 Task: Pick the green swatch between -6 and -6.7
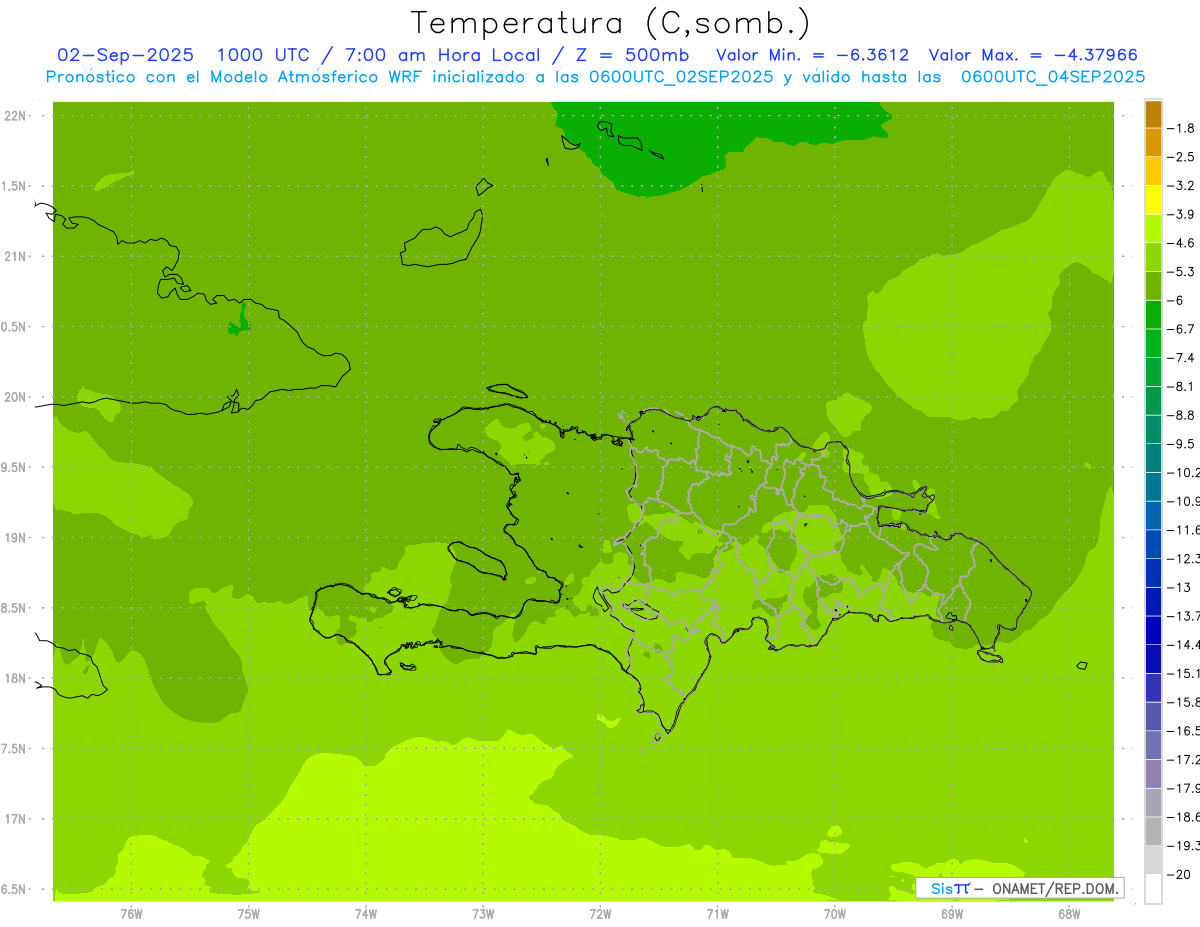tap(1153, 315)
